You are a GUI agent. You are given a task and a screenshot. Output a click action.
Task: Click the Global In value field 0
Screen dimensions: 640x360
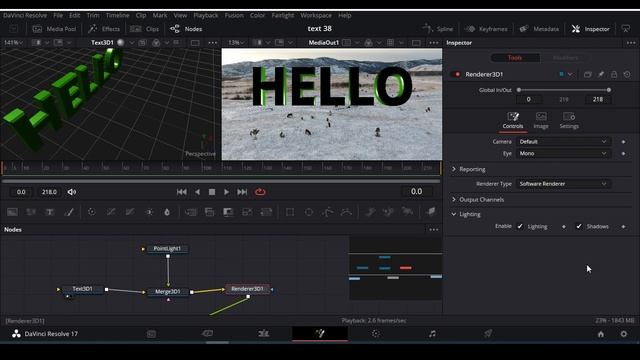click(x=529, y=99)
